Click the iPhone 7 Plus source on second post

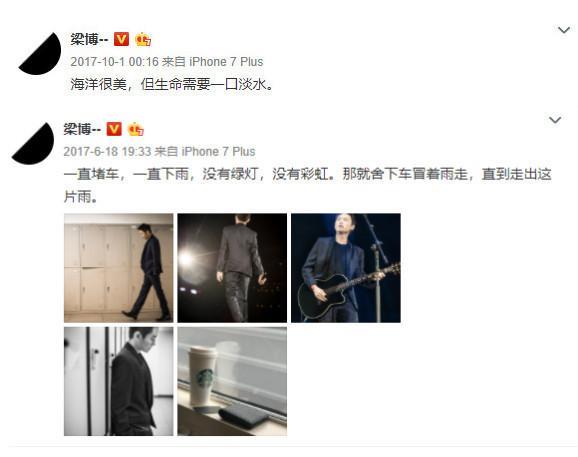point(219,151)
